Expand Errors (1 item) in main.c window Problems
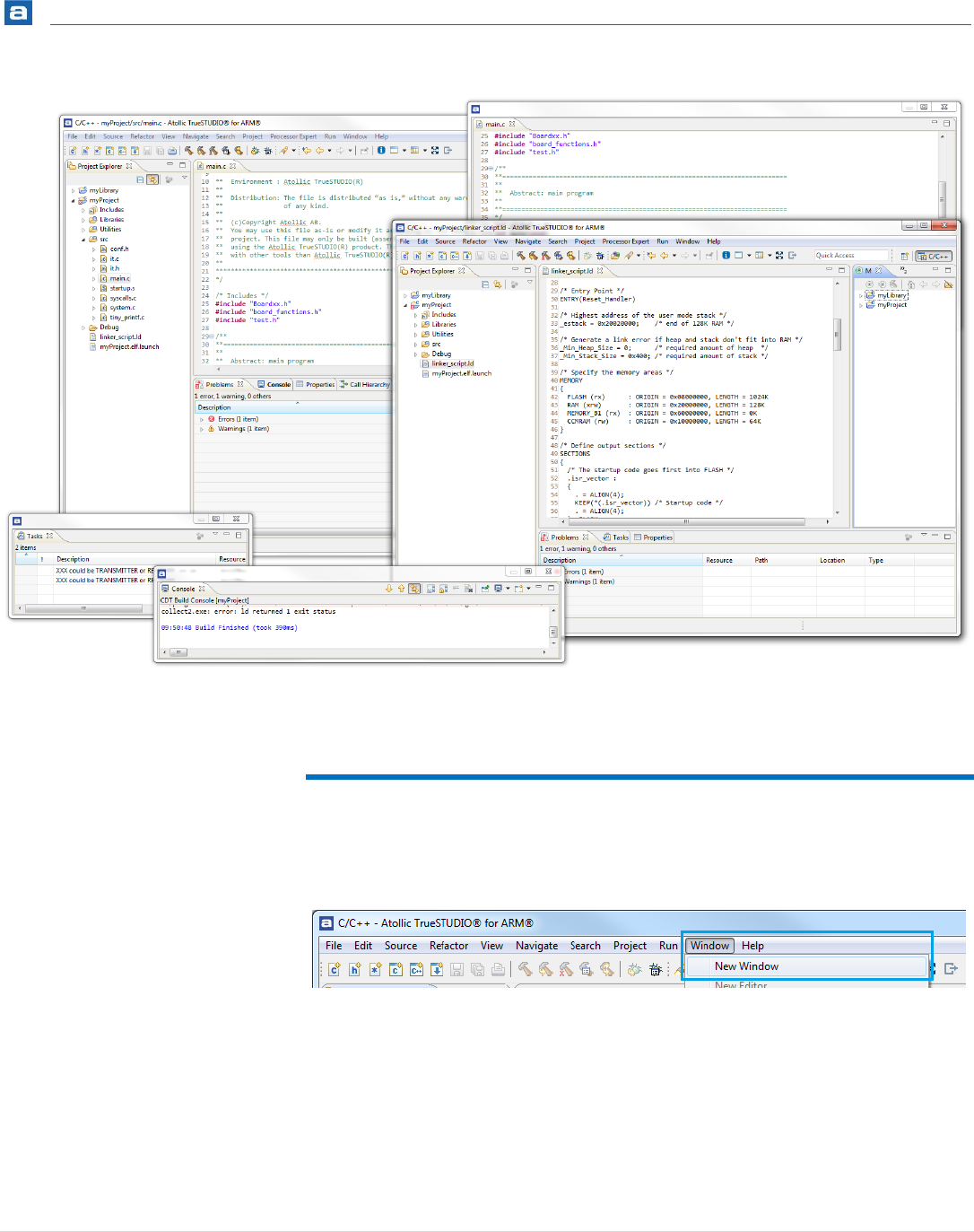The height and width of the screenshot is (1232, 974). (202, 419)
